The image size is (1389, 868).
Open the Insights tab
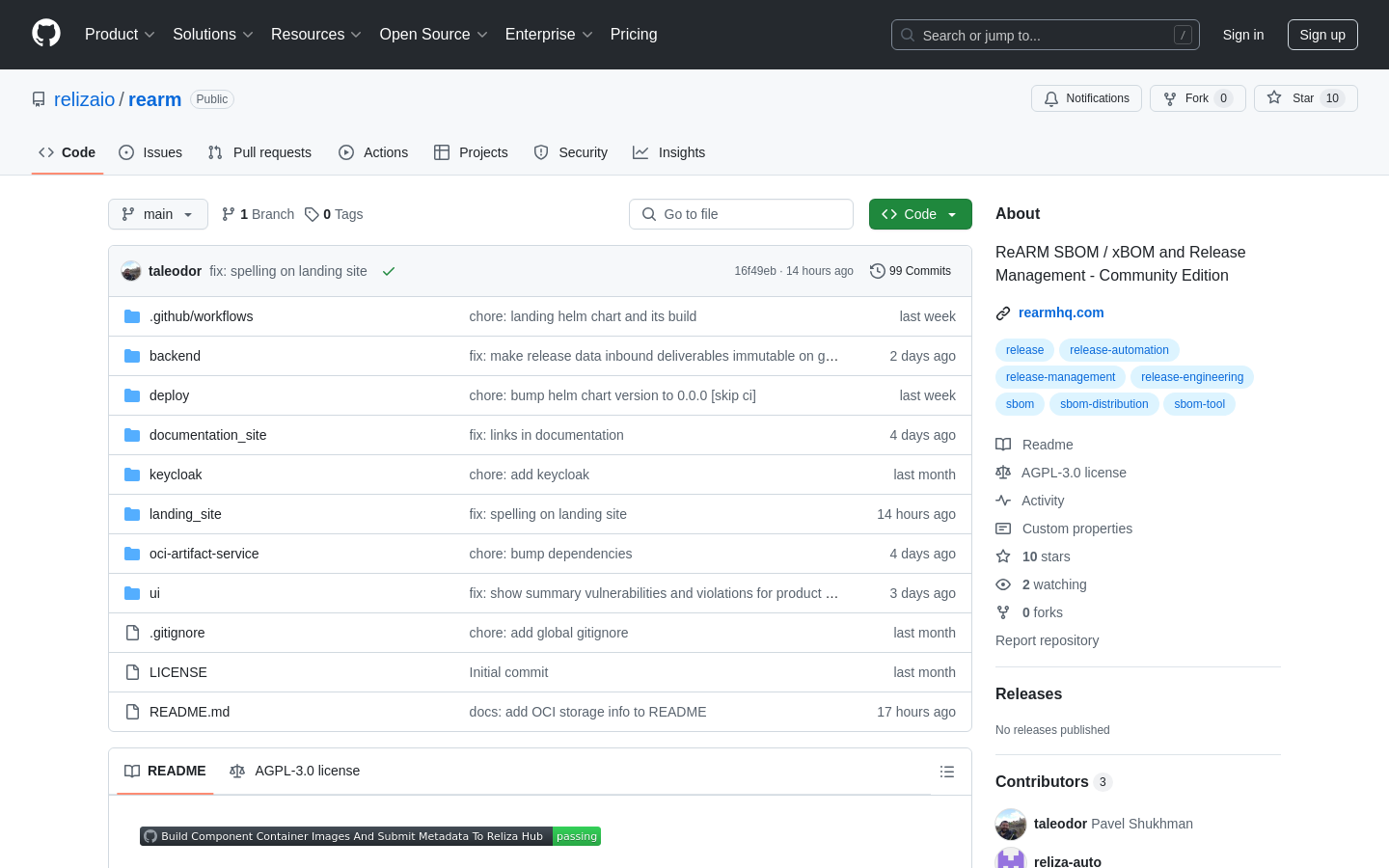click(669, 152)
